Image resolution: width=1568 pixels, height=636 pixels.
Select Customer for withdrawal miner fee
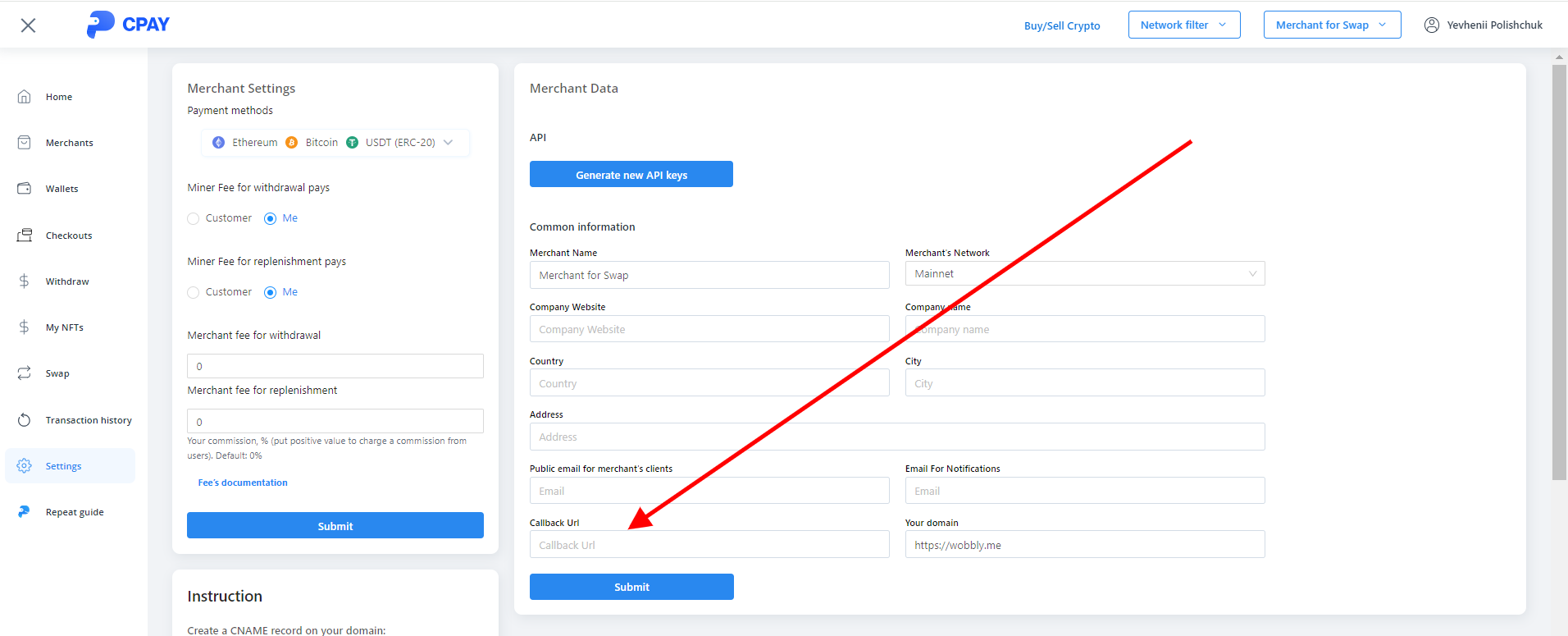(194, 218)
